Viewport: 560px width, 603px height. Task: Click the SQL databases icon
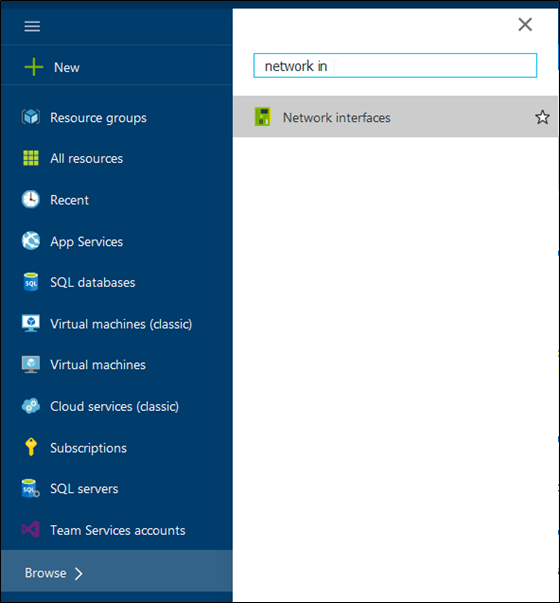click(31, 282)
